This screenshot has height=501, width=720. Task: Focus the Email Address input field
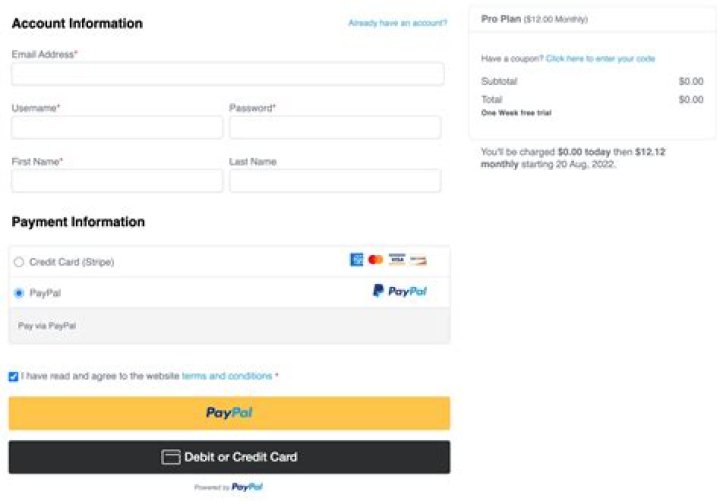pos(228,74)
